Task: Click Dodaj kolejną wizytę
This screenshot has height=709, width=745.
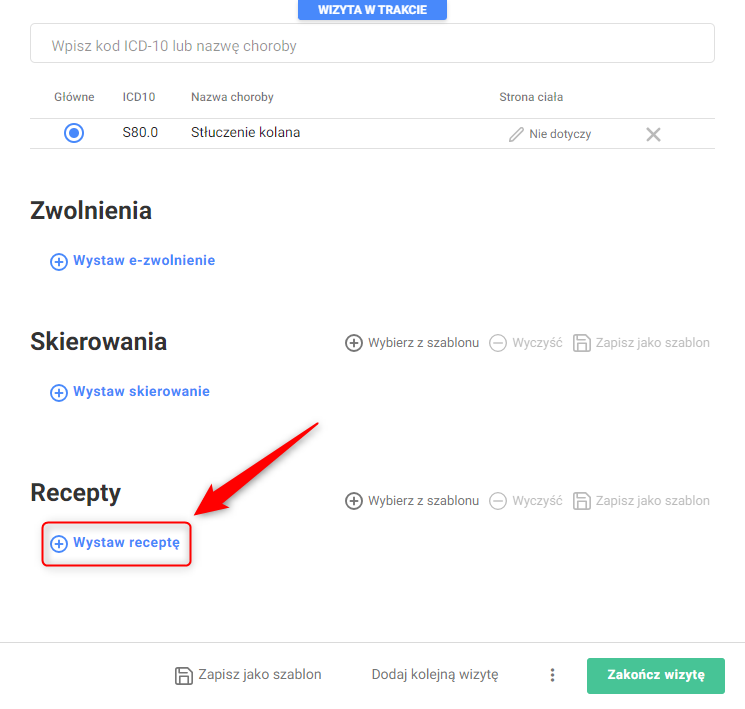Action: click(435, 675)
